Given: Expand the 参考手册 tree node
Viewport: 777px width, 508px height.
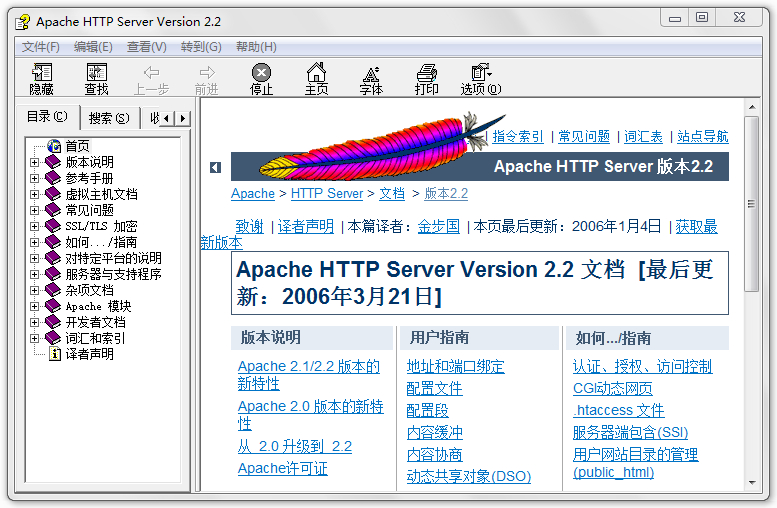Looking at the screenshot, I should point(34,178).
